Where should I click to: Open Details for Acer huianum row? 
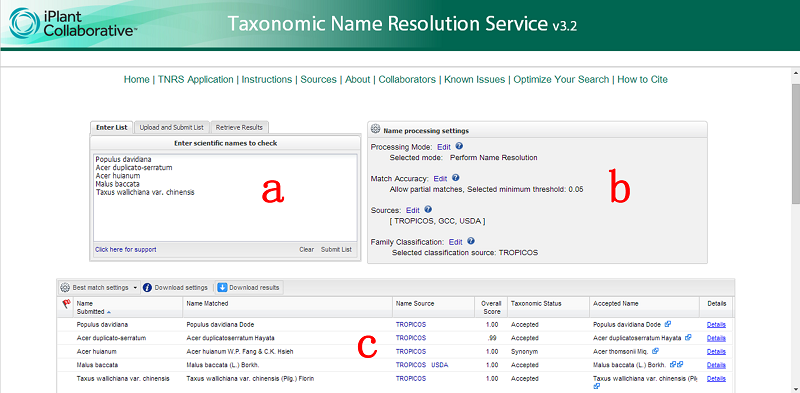coord(716,352)
